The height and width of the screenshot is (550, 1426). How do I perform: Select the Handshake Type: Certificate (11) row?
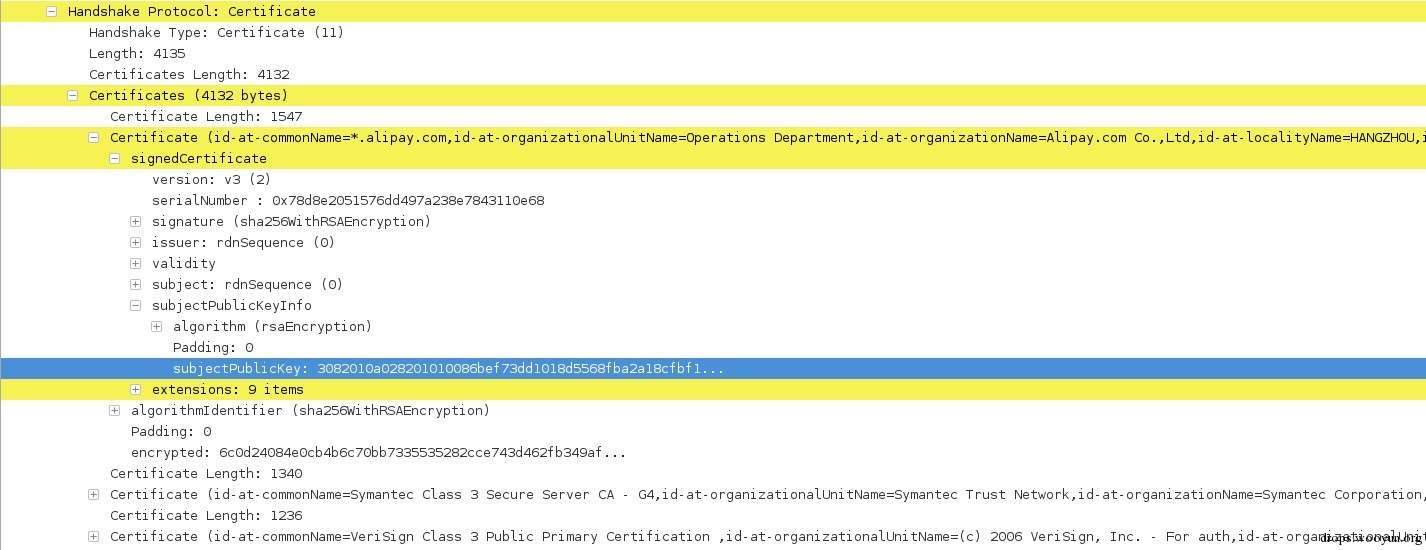pyautogui.click(x=216, y=32)
